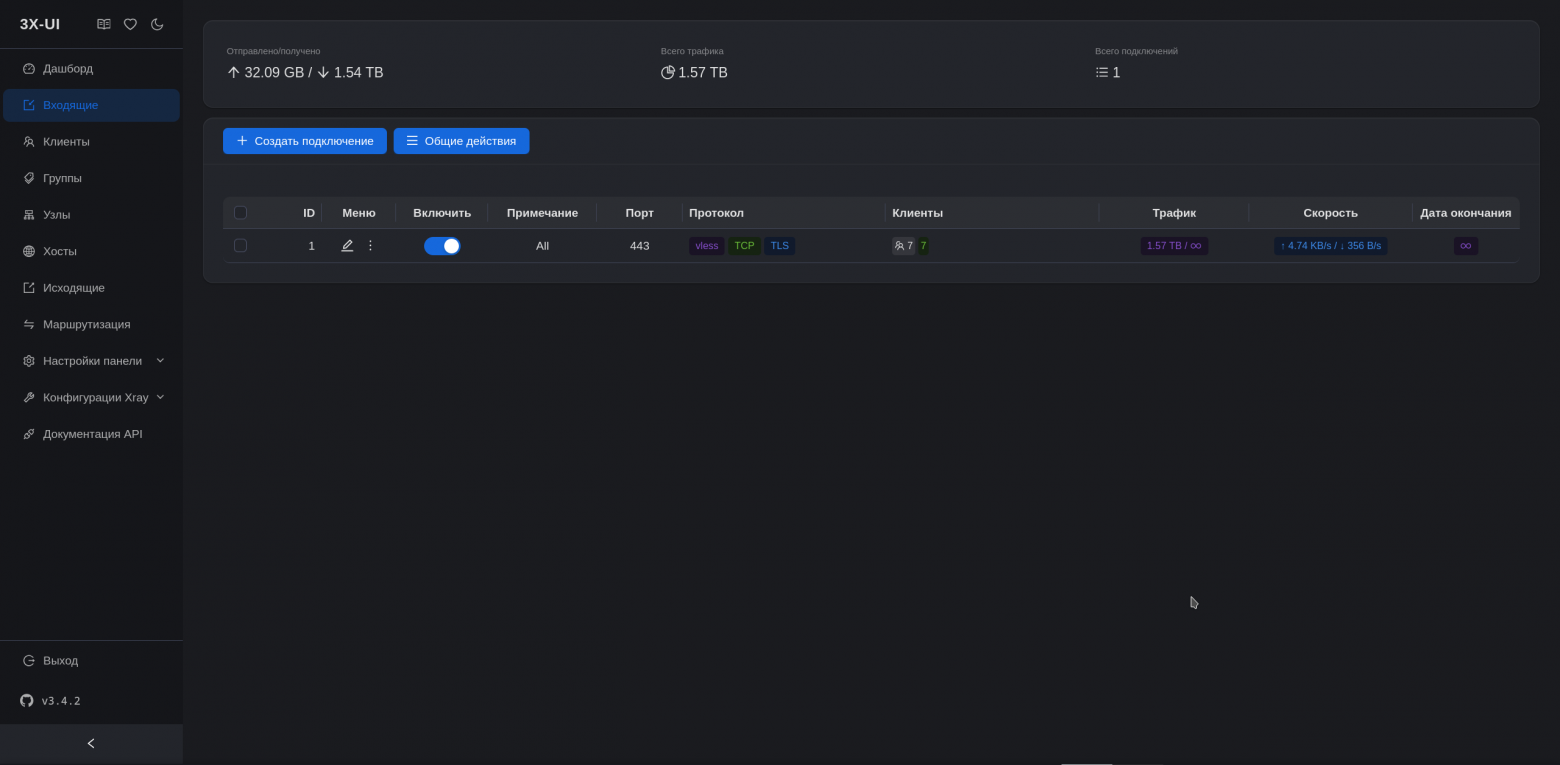Click the Дата окончания column header

tap(1466, 213)
